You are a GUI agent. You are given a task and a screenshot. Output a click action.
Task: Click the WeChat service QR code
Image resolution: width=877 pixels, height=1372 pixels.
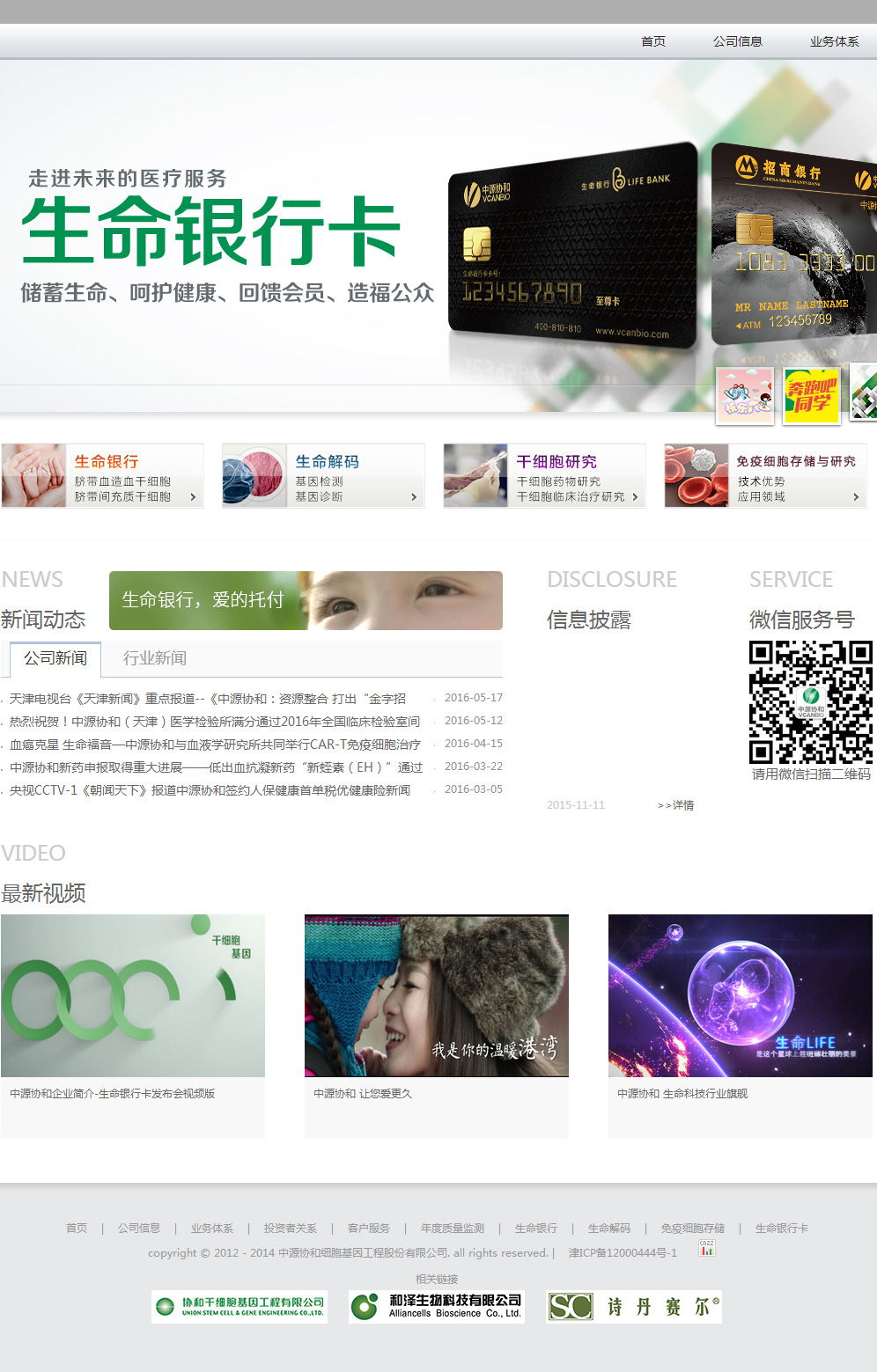[x=810, y=701]
